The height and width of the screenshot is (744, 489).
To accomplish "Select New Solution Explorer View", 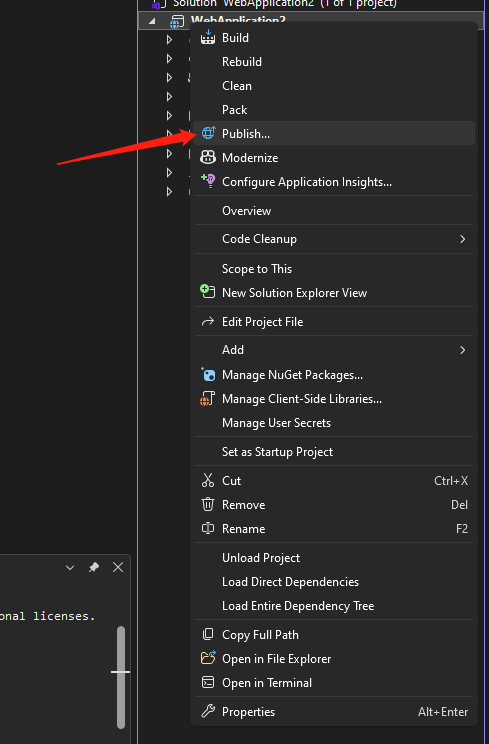I will point(334,293).
